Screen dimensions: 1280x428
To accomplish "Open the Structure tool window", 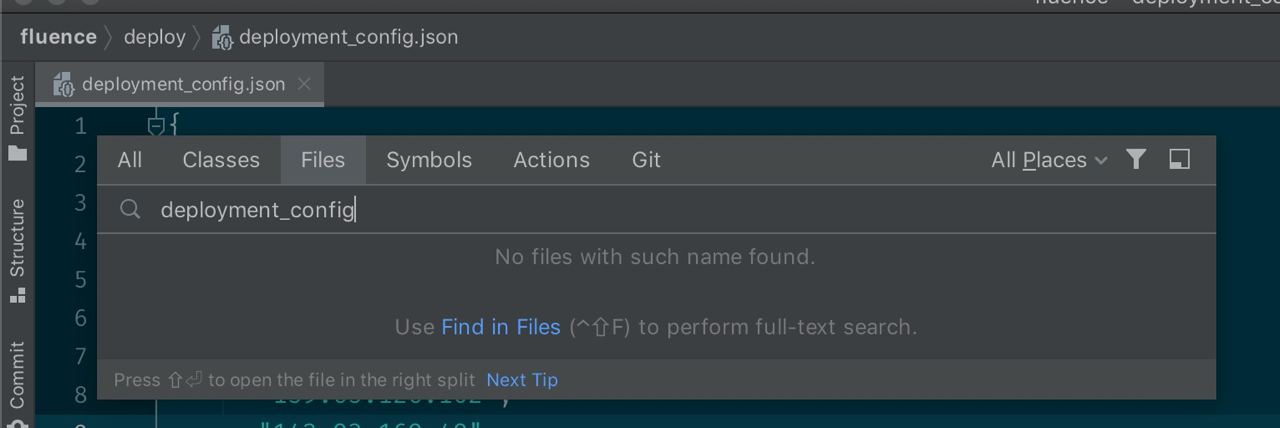I will click(x=18, y=250).
